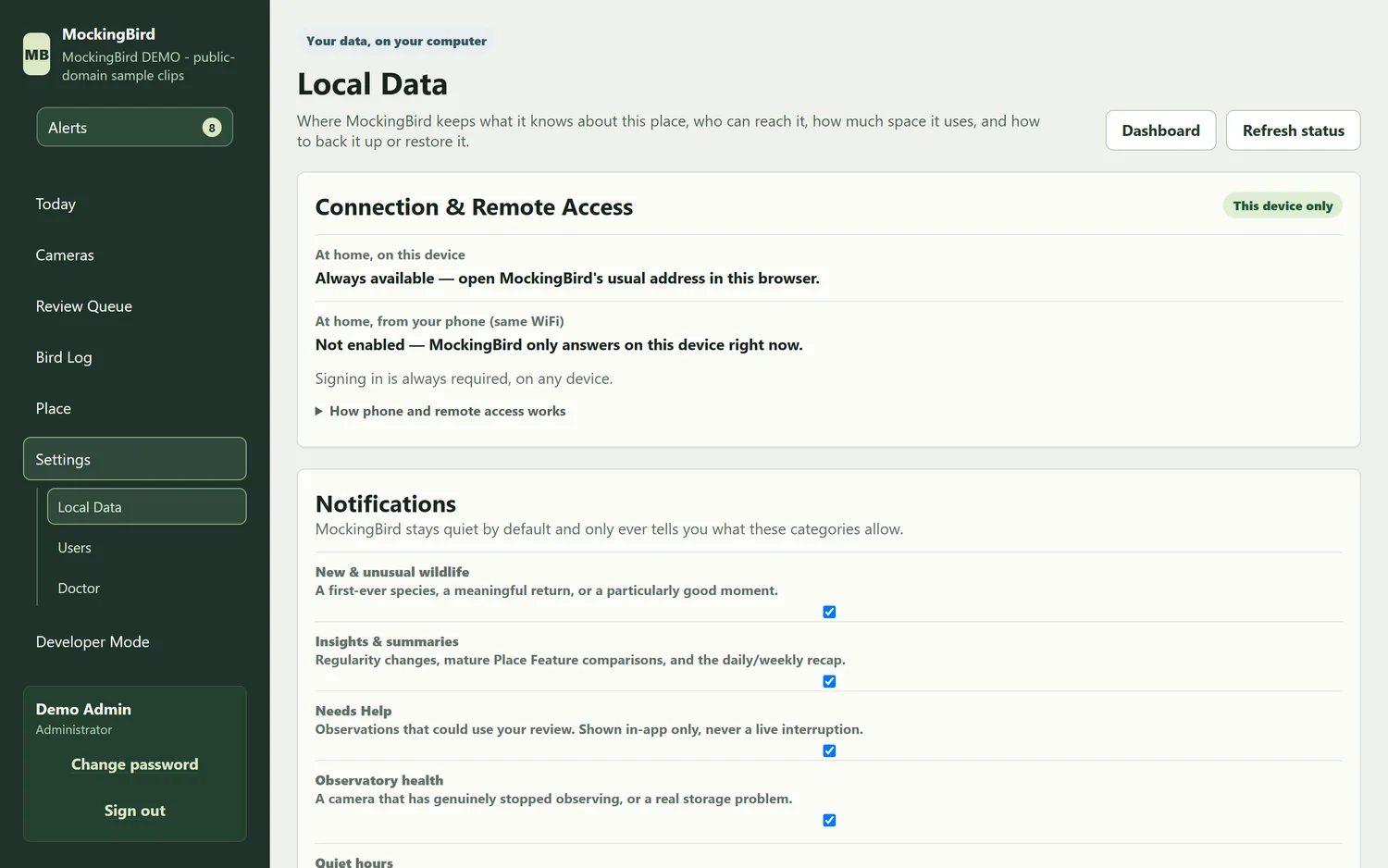
Task: Click 'Signing in is always required' text
Action: coord(464,378)
